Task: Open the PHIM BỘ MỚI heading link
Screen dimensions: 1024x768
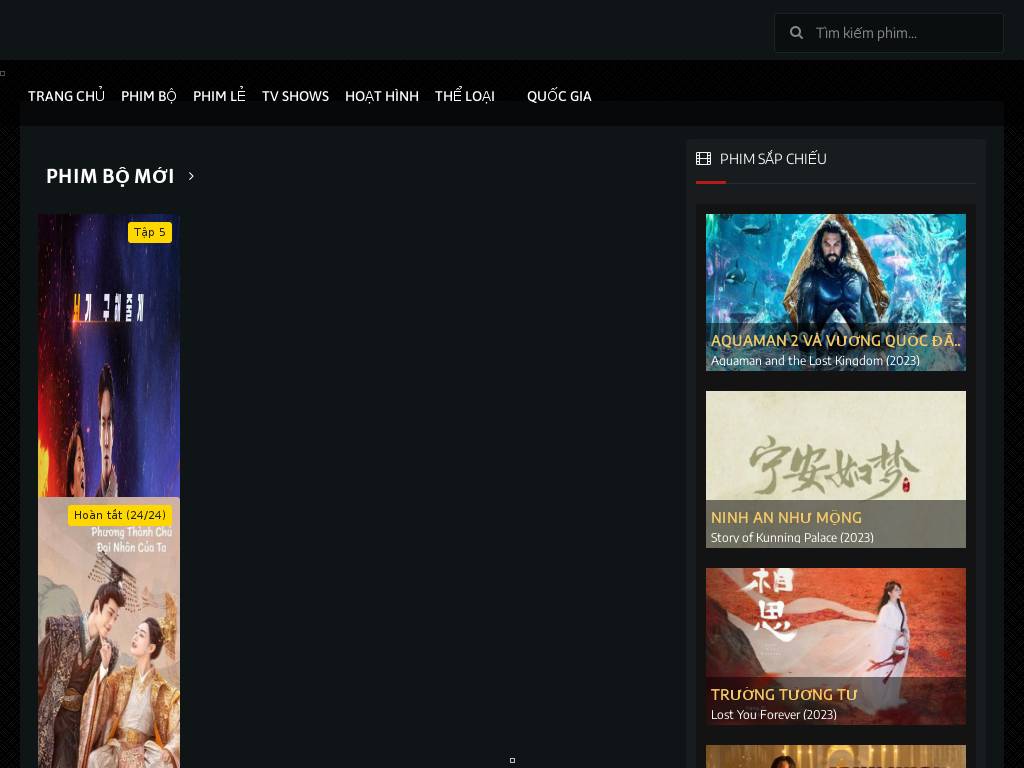Action: point(110,176)
